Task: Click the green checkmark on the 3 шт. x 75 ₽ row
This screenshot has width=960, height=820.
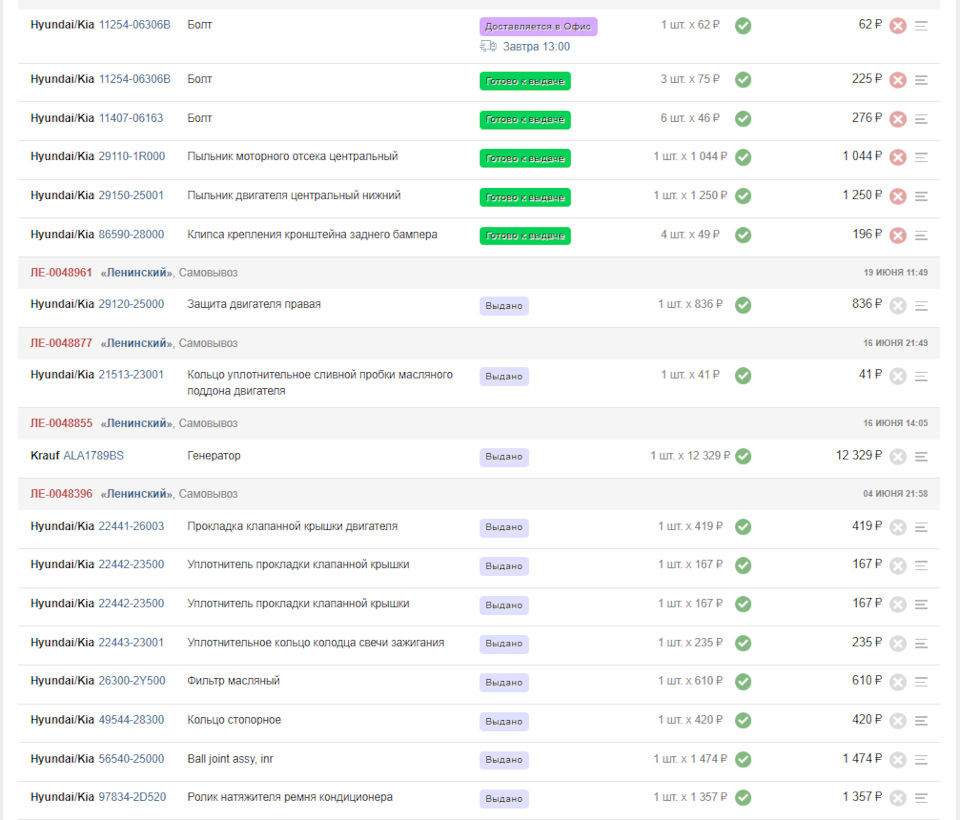Action: point(743,80)
